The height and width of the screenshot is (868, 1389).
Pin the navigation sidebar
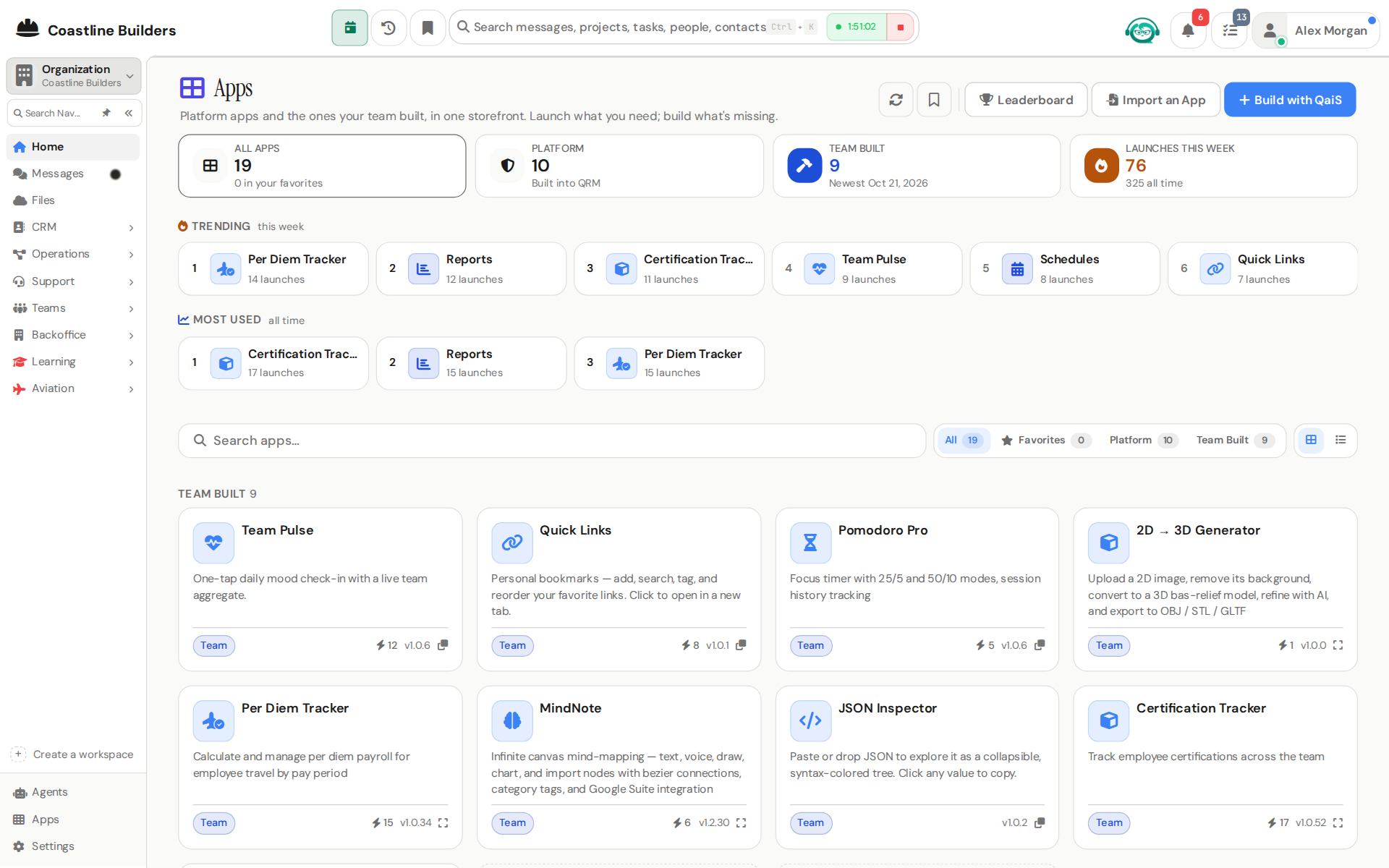click(106, 113)
